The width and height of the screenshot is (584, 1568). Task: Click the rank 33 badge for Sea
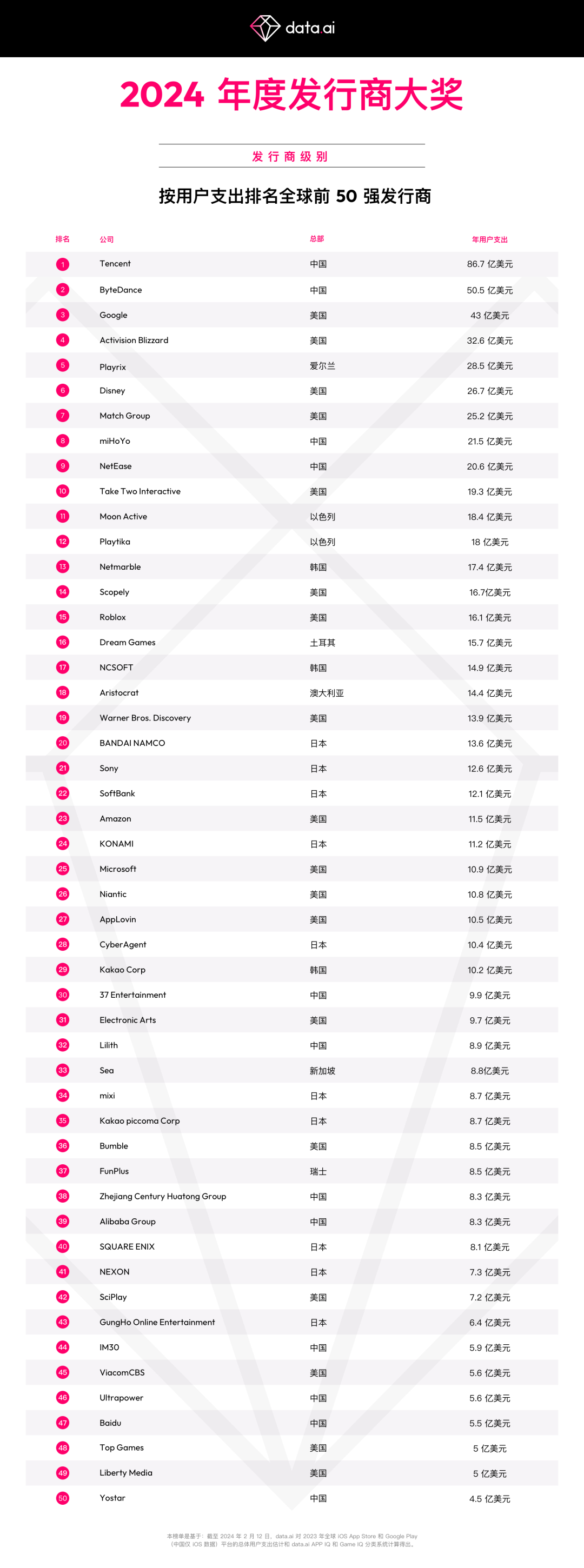(63, 1070)
